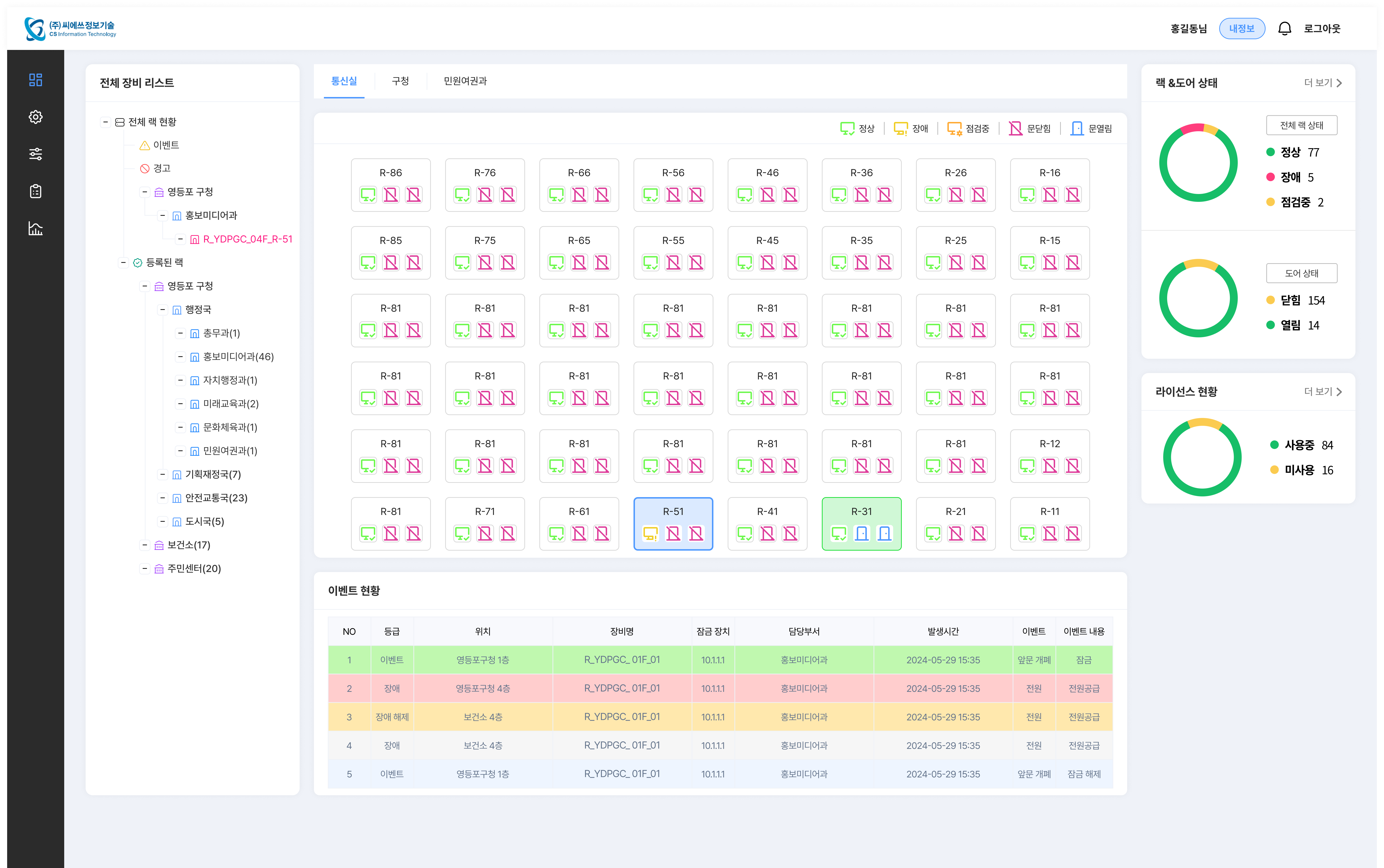Viewport: 1384px width, 868px height.
Task: Click the warning triangle icon beside 이벤트
Action: (x=145, y=145)
